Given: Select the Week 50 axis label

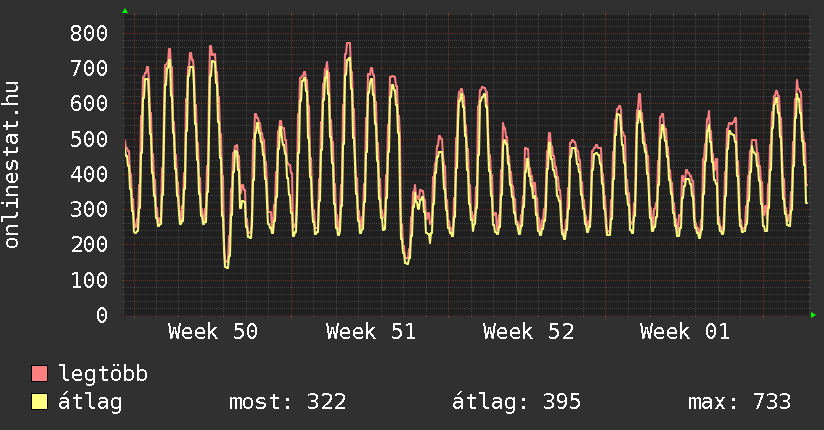Looking at the screenshot, I should click(x=213, y=332).
